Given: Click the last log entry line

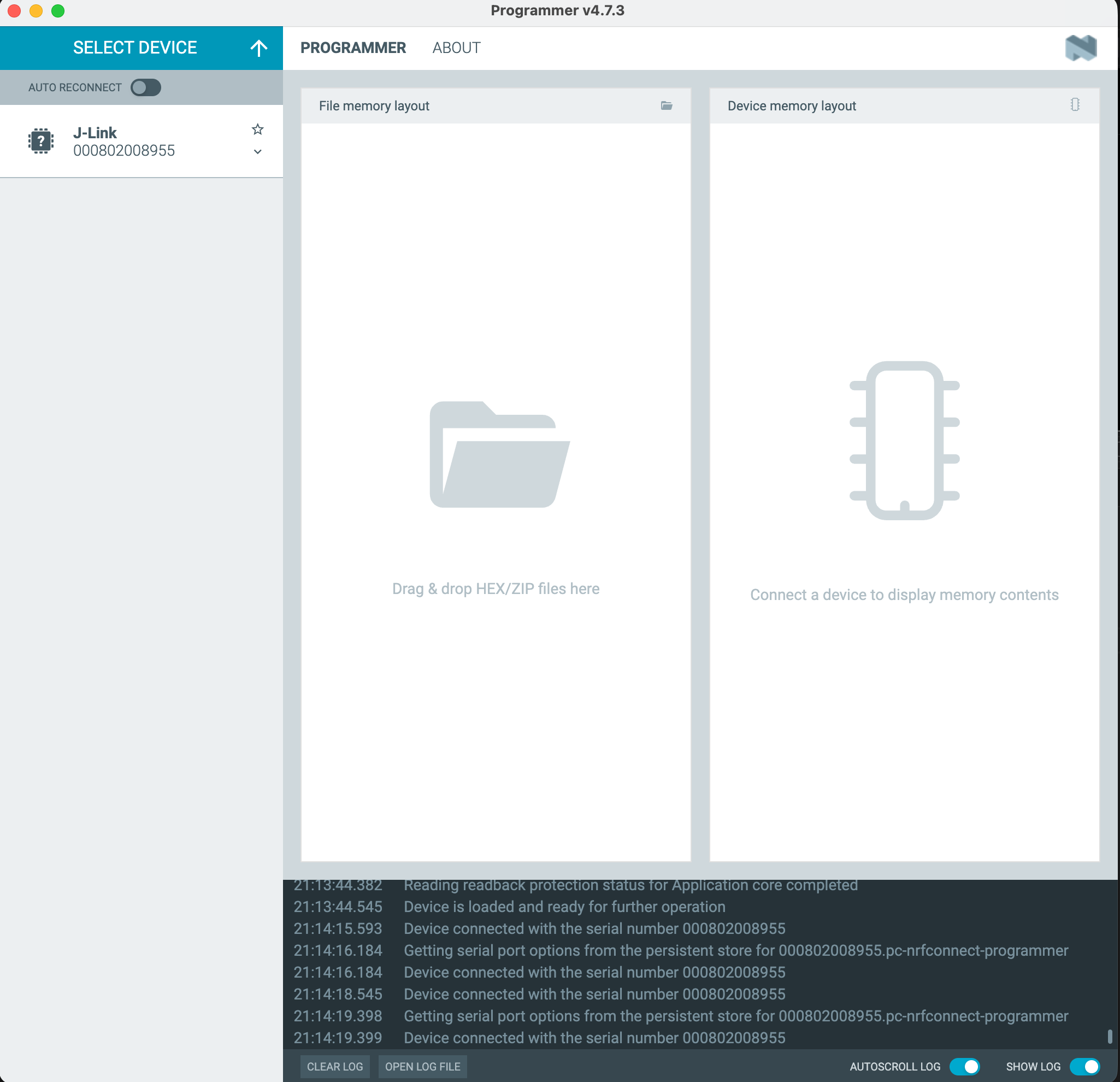Looking at the screenshot, I should (x=594, y=1038).
